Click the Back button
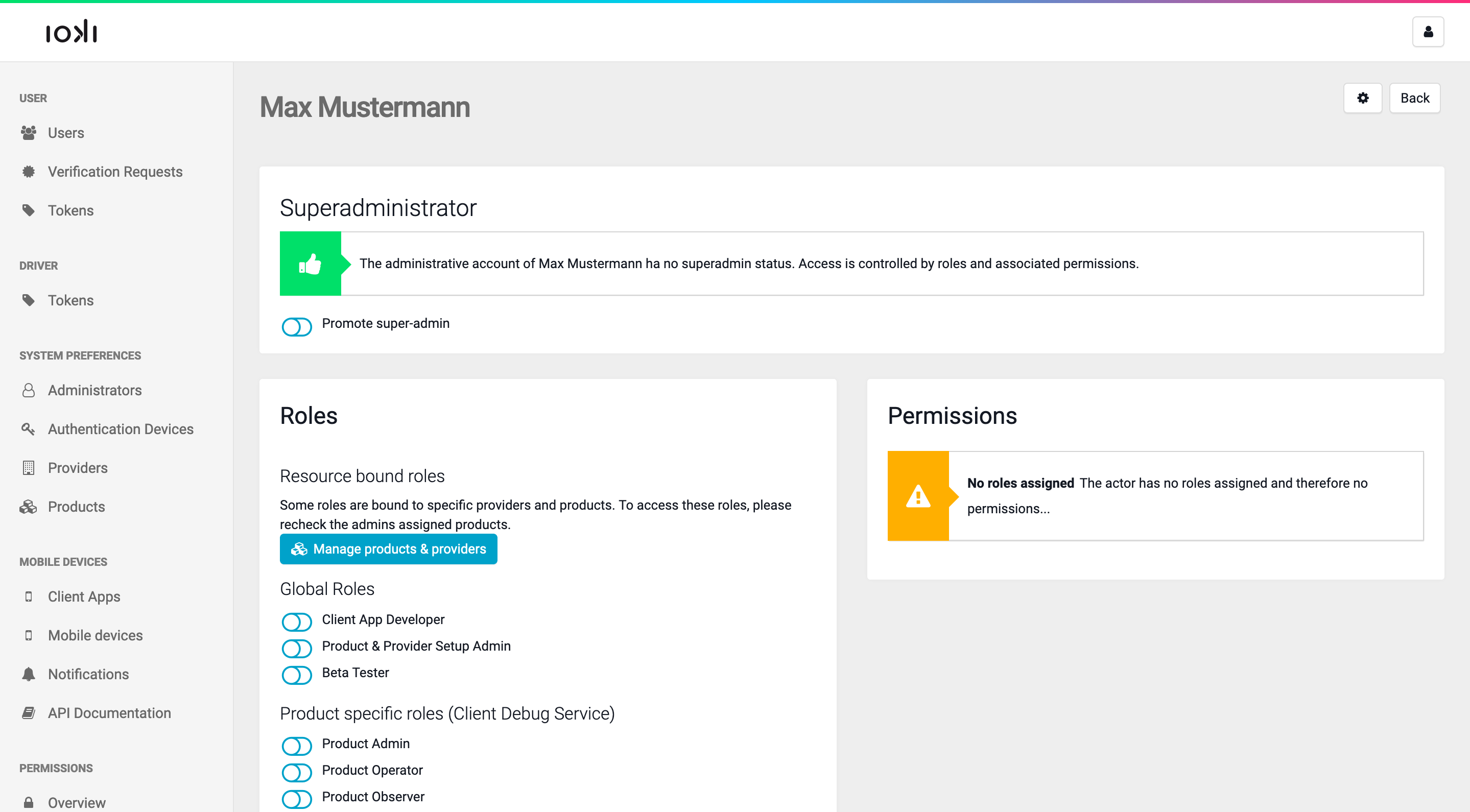This screenshot has width=1470, height=812. pos(1414,98)
